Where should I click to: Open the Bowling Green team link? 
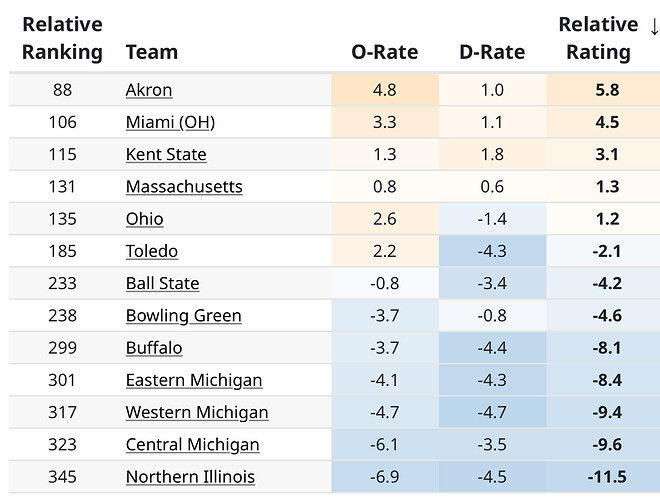[x=183, y=316]
